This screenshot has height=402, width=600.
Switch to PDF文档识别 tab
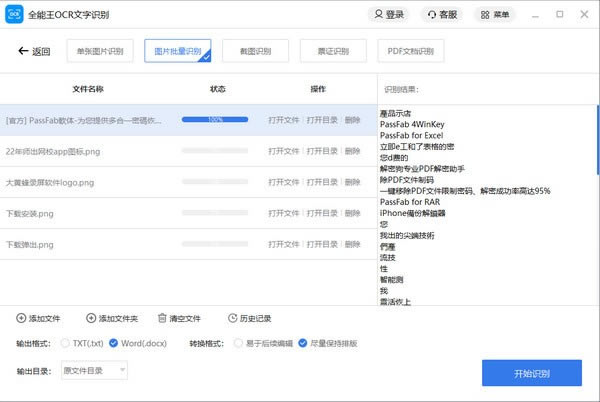pyautogui.click(x=412, y=51)
